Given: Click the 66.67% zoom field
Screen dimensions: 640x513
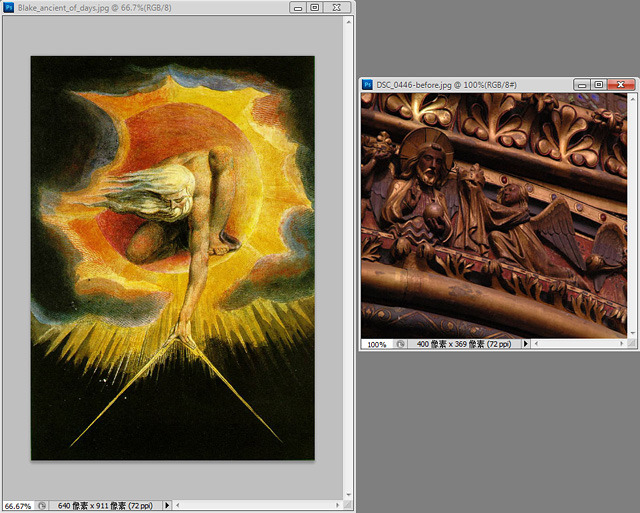Looking at the screenshot, I should point(18,506).
